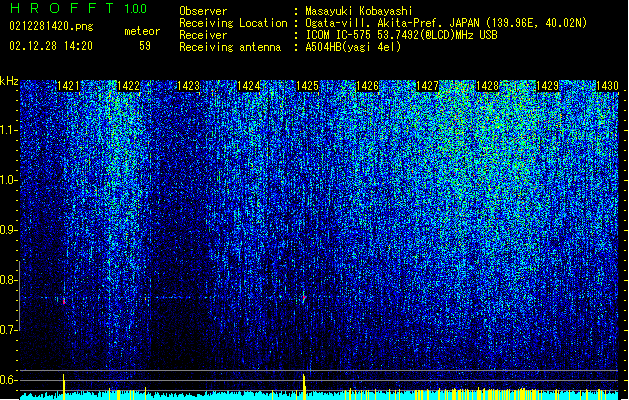Image resolution: width=629 pixels, height=400 pixels.
Task: Click the Observer field label
Action: pyautogui.click(x=203, y=11)
